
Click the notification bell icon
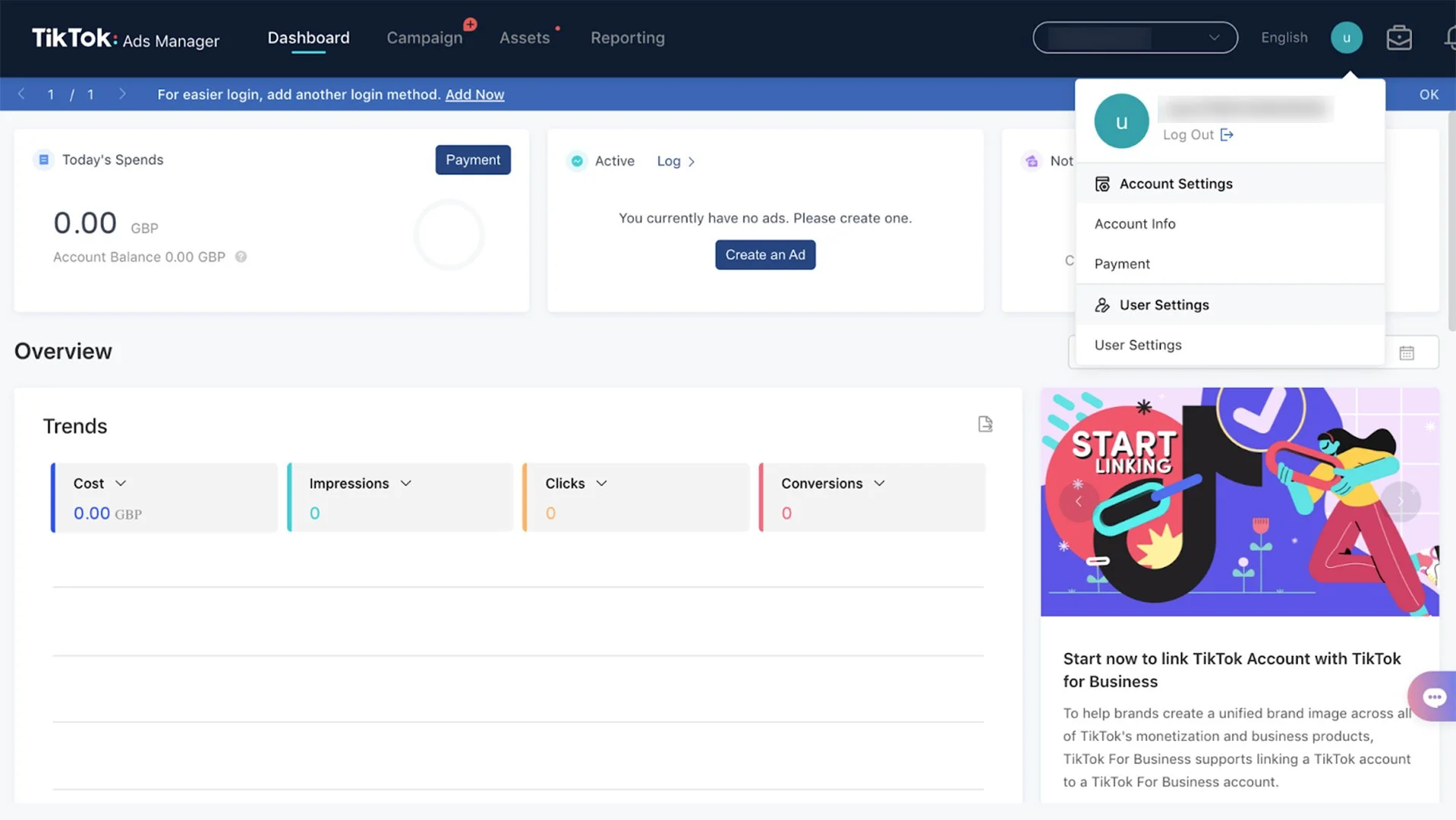[x=1450, y=38]
